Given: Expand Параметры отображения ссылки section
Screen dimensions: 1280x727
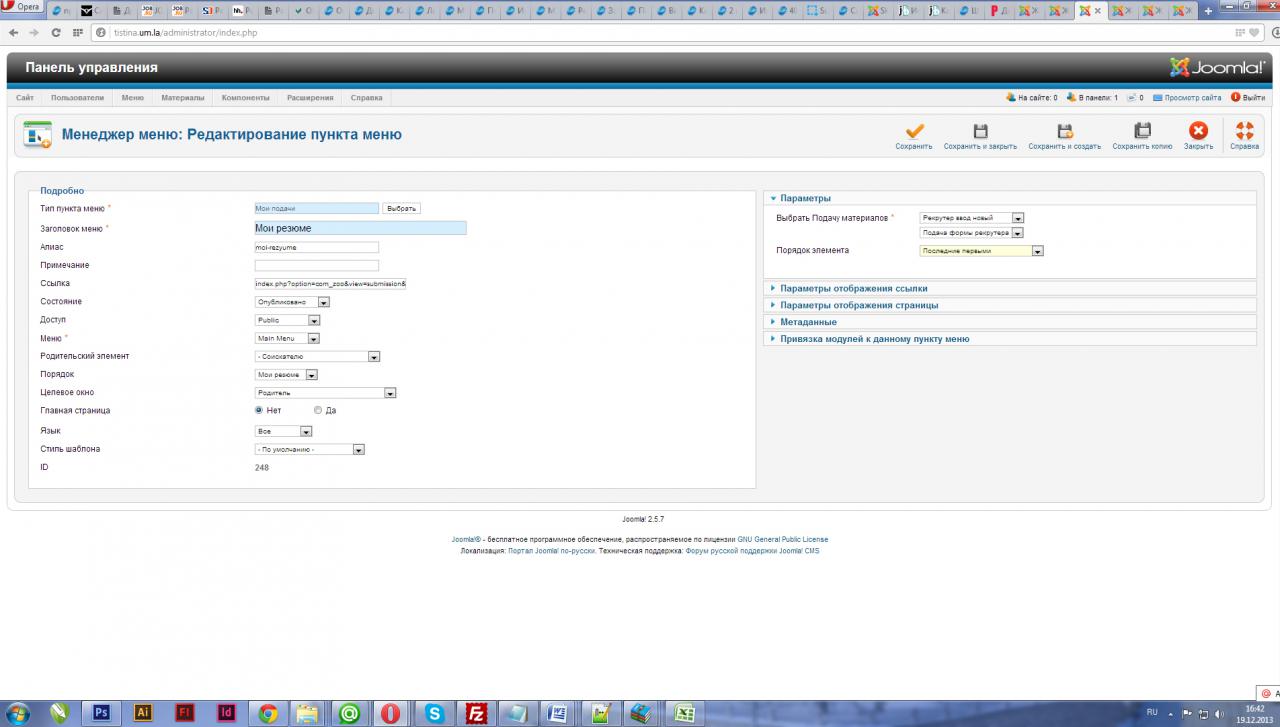Looking at the screenshot, I should (853, 289).
